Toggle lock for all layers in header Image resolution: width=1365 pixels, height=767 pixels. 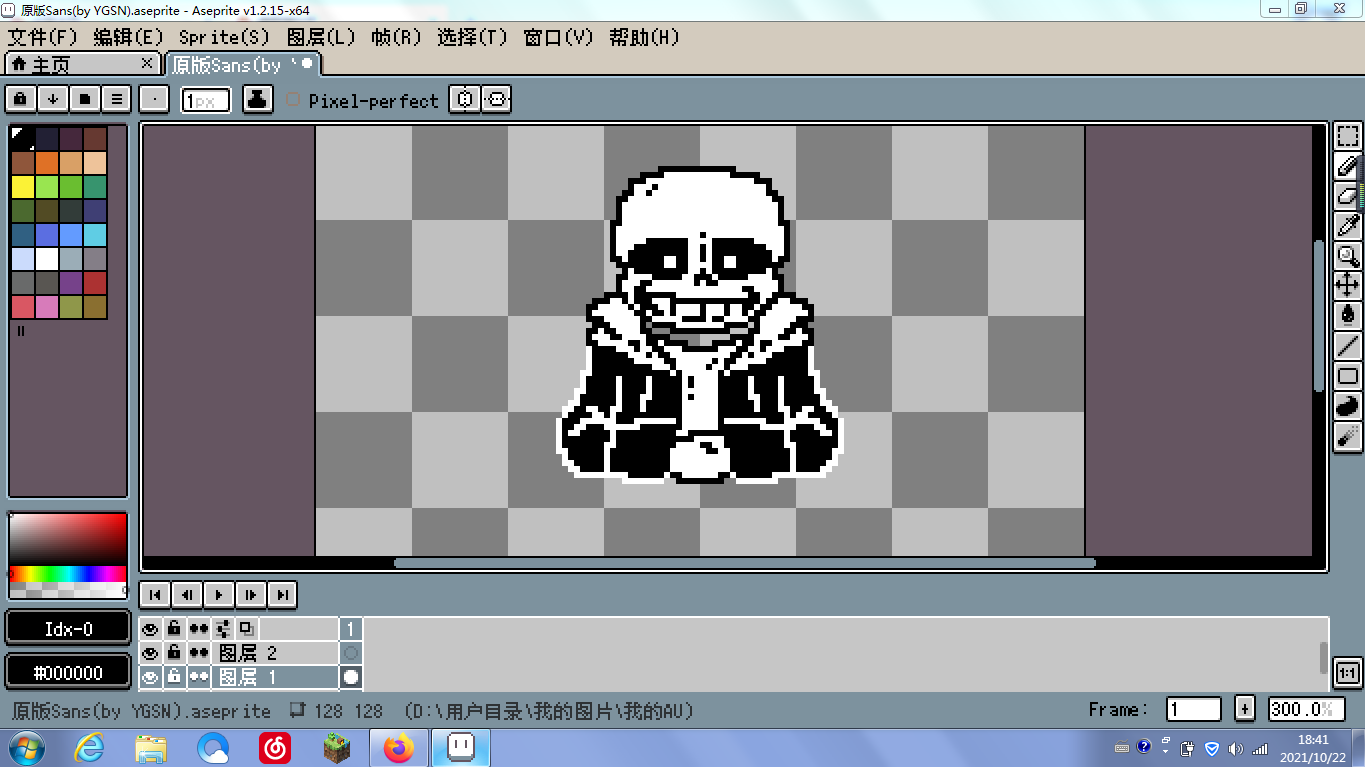(174, 629)
